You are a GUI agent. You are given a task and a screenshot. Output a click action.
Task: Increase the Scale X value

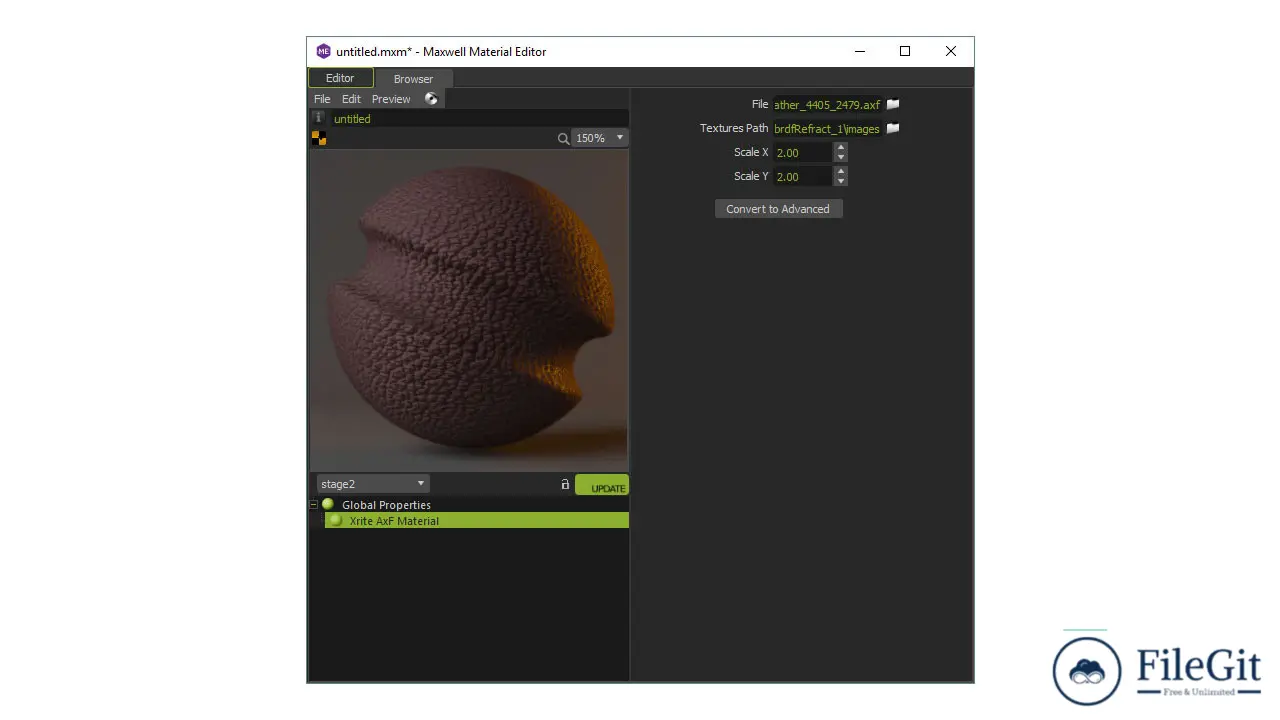coord(841,148)
